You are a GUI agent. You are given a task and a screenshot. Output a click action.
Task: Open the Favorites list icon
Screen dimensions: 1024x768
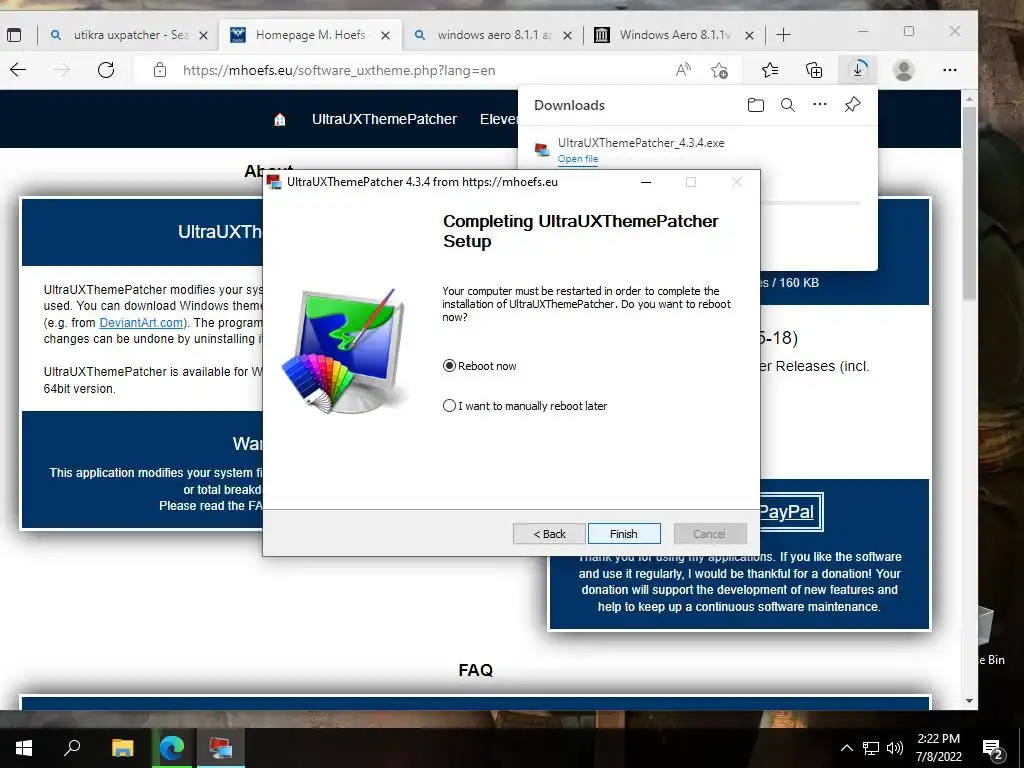[x=770, y=70]
